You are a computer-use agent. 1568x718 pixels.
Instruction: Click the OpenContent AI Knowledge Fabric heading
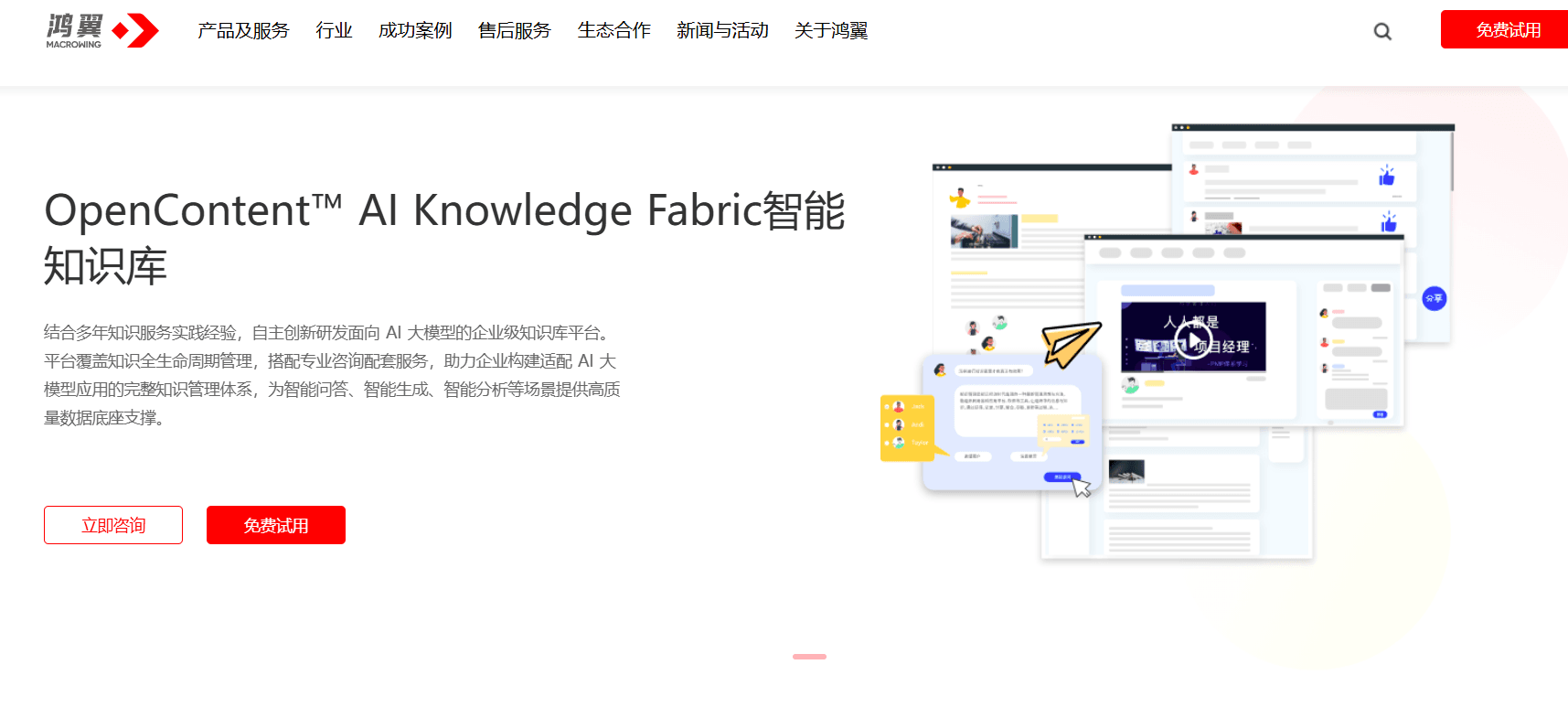click(x=444, y=238)
